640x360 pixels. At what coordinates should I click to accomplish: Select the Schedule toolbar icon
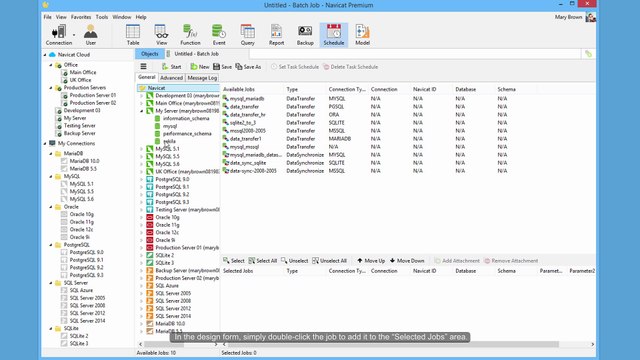pyautogui.click(x=333, y=35)
